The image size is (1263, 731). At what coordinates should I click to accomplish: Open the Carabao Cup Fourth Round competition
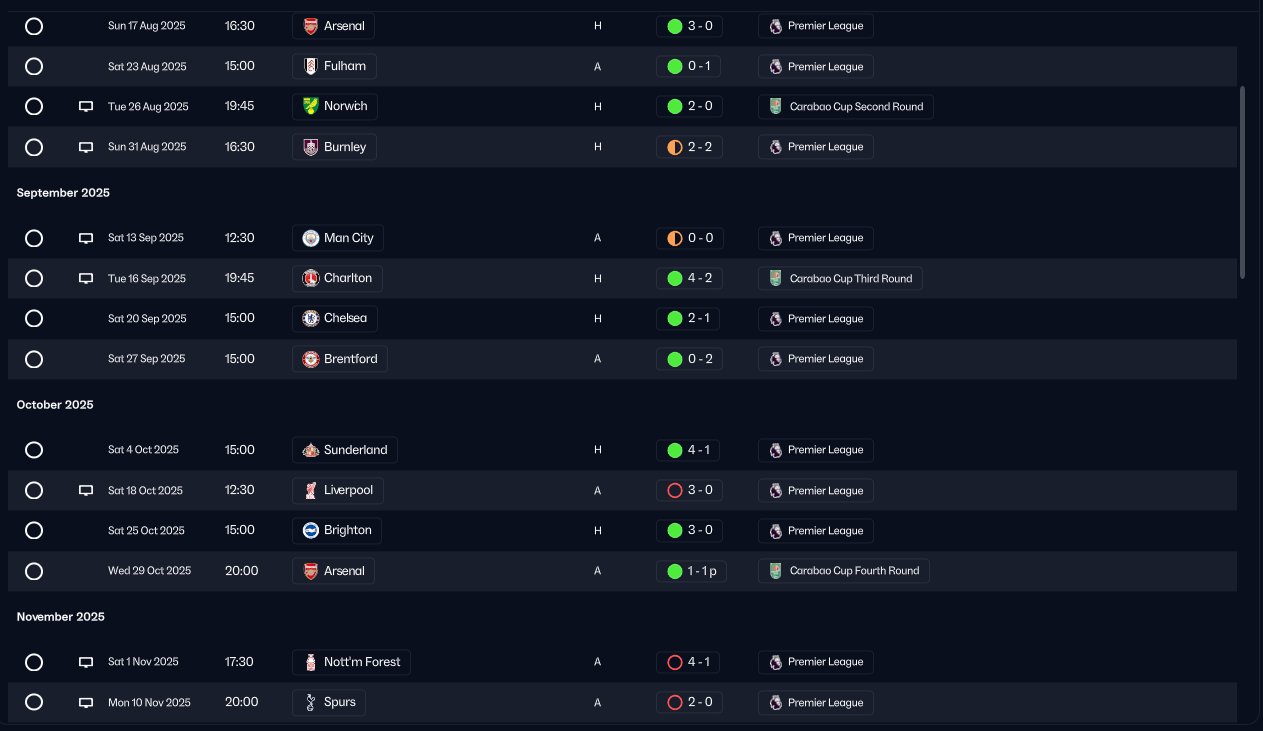[x=844, y=571]
